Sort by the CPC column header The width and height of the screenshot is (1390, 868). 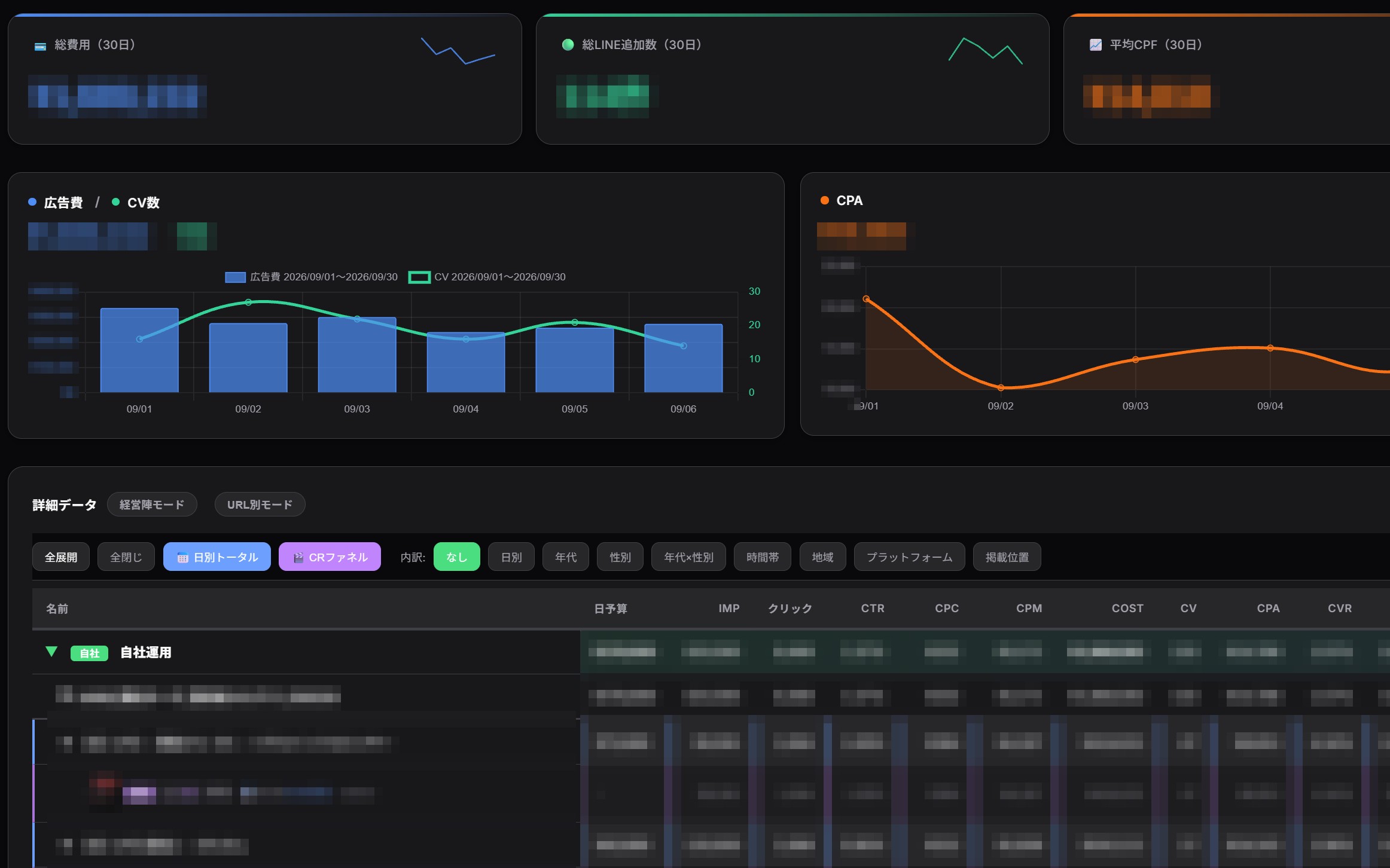click(x=947, y=609)
